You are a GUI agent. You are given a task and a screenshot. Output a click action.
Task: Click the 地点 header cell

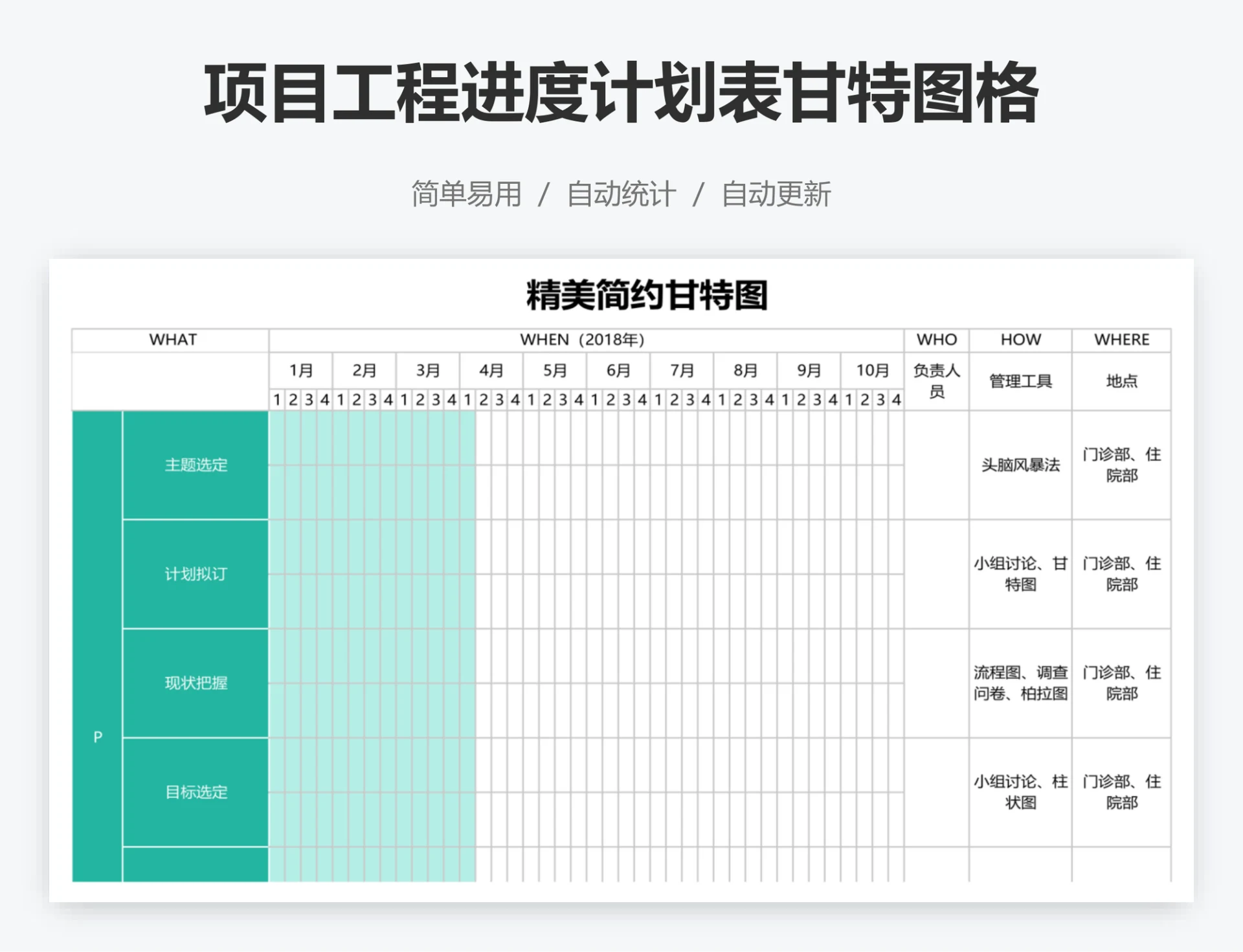click(1121, 382)
